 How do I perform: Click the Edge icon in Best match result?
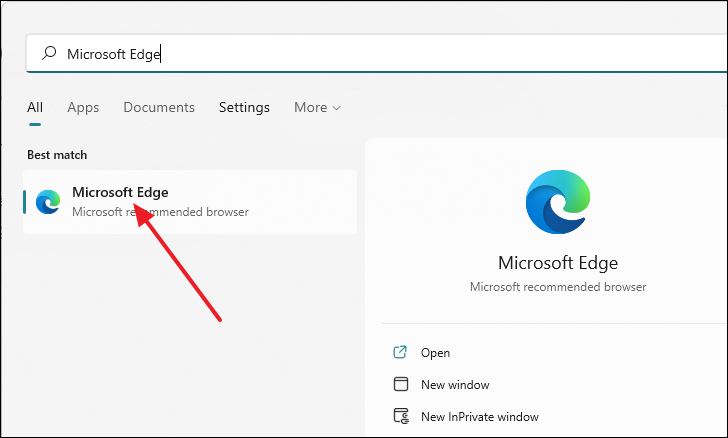[48, 202]
